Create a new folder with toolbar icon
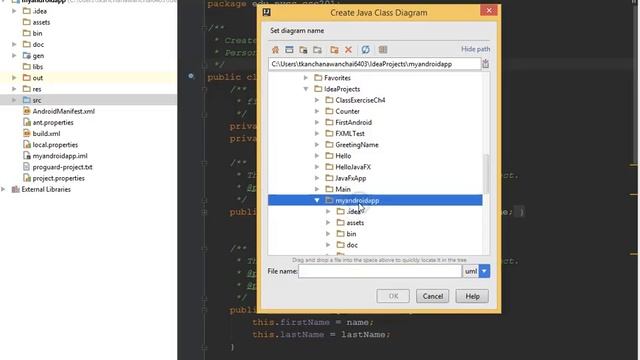The height and width of the screenshot is (360, 640). [x=334, y=50]
